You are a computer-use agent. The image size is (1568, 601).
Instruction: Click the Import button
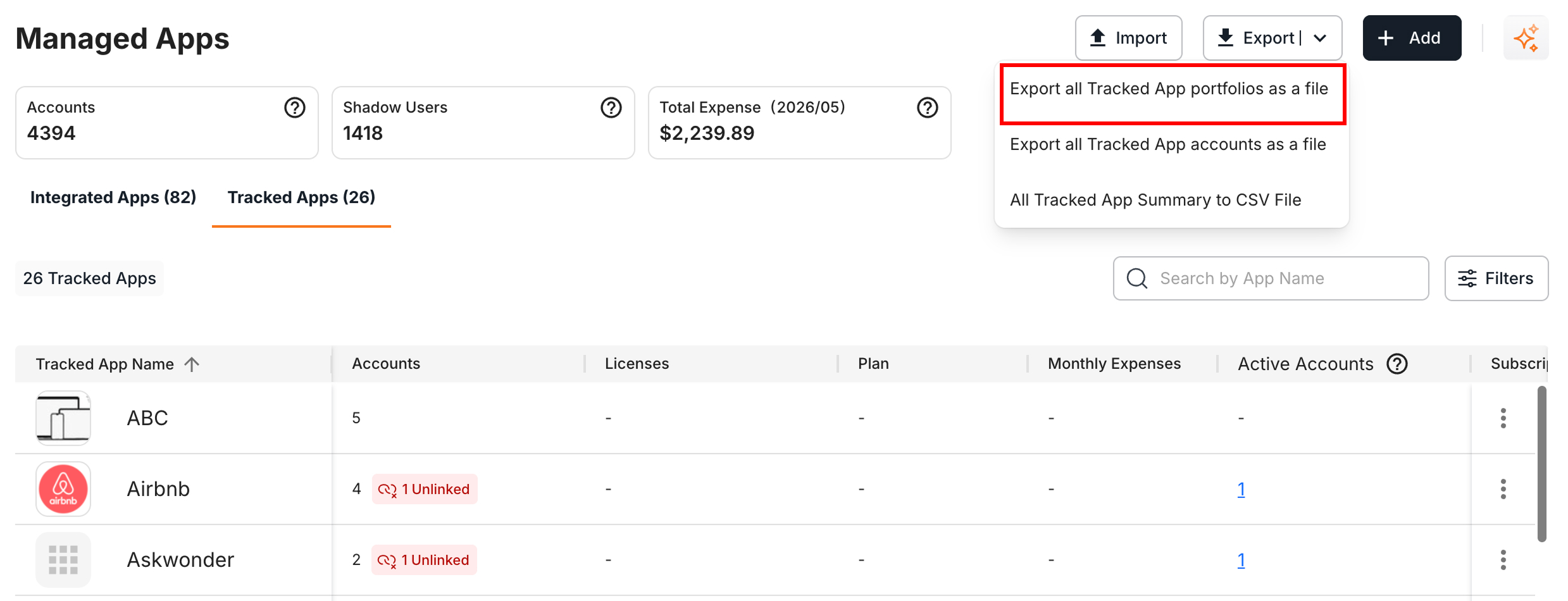point(1129,38)
